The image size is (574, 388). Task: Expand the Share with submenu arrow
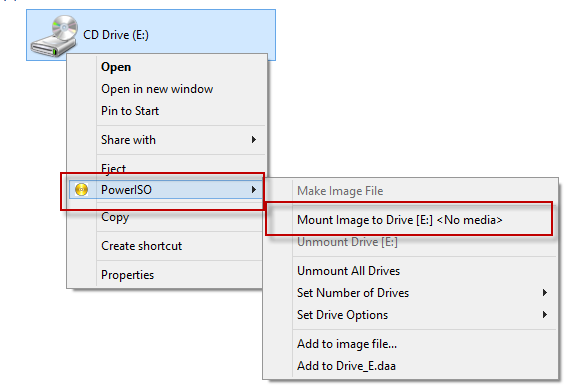[x=254, y=140]
